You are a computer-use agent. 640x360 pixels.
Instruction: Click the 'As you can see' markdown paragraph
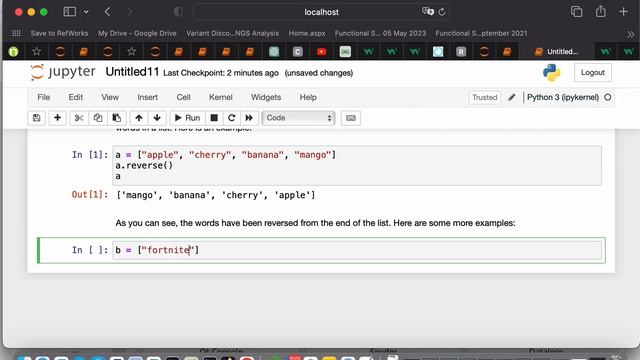point(315,223)
